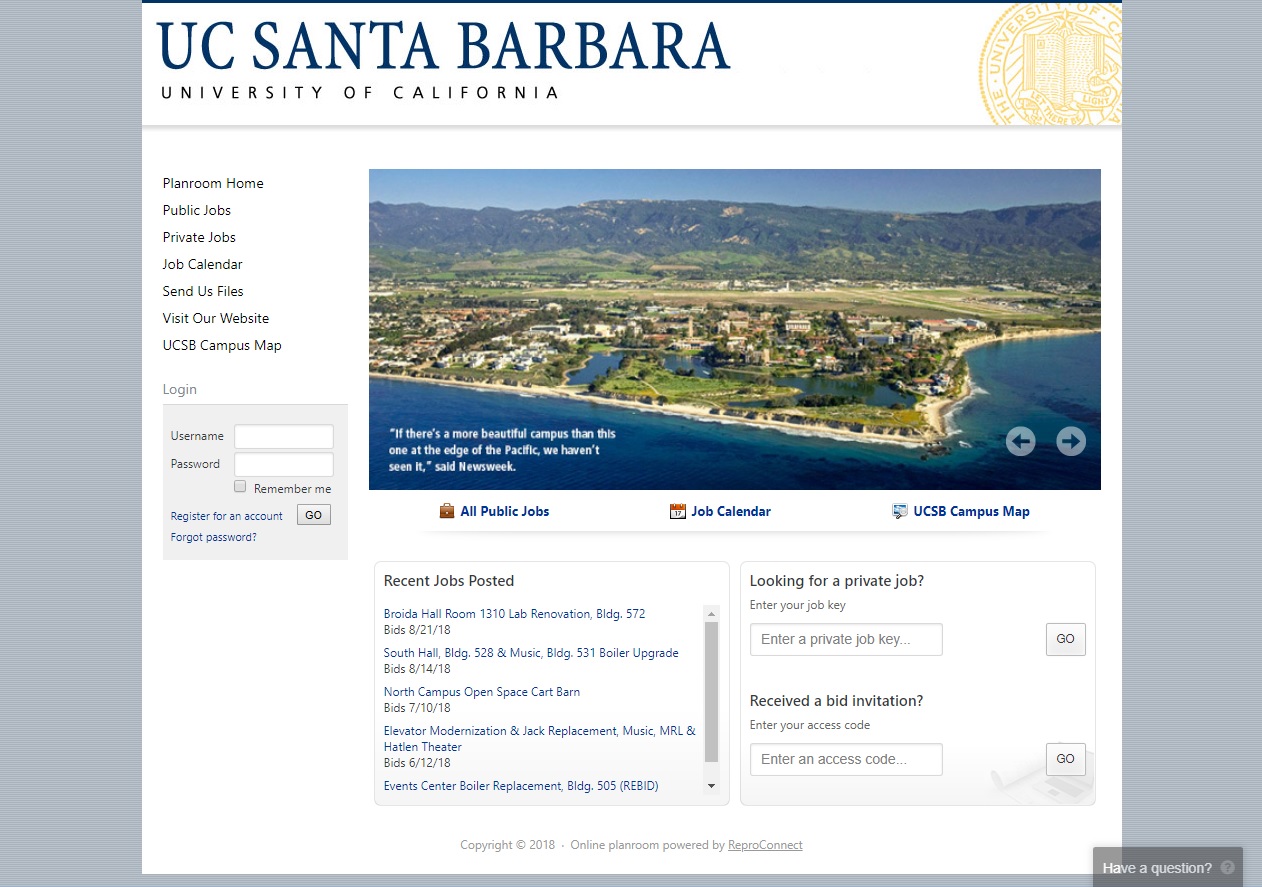The width and height of the screenshot is (1262, 887).
Task: Click the previous slide arrow on banner
Action: tap(1020, 441)
